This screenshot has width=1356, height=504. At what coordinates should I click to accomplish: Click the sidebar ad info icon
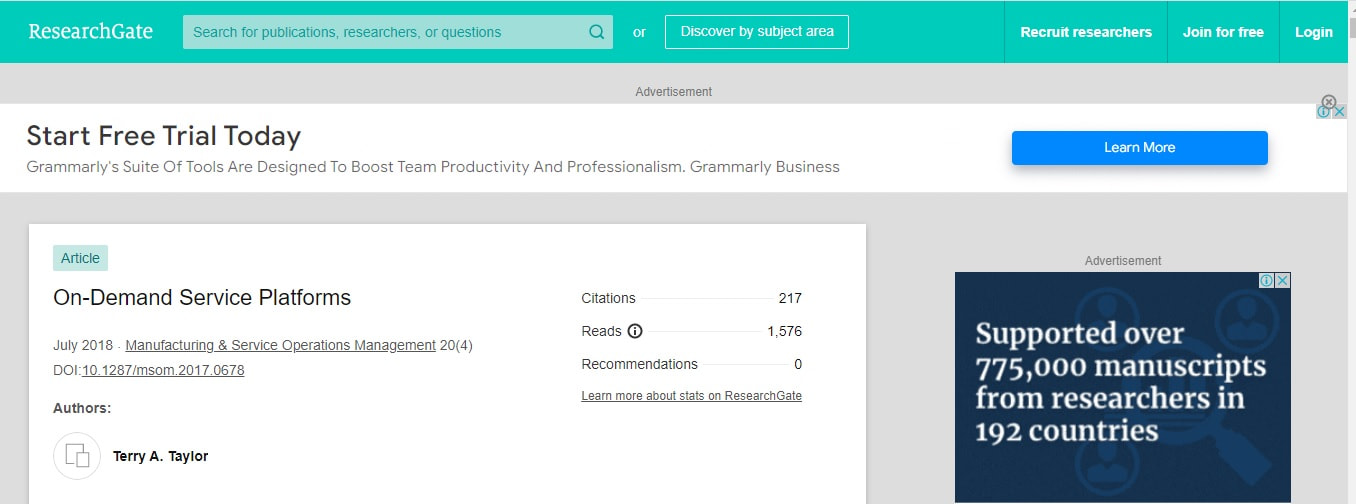tap(1266, 281)
